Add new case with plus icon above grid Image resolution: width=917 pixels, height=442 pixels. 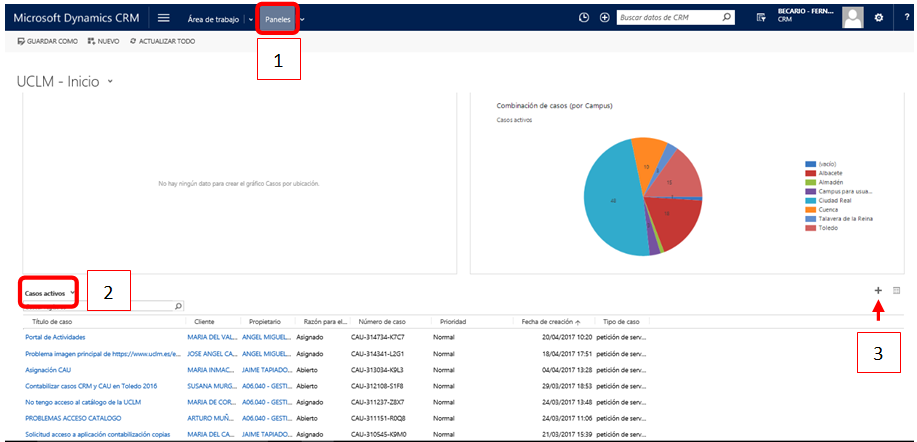[x=878, y=290]
